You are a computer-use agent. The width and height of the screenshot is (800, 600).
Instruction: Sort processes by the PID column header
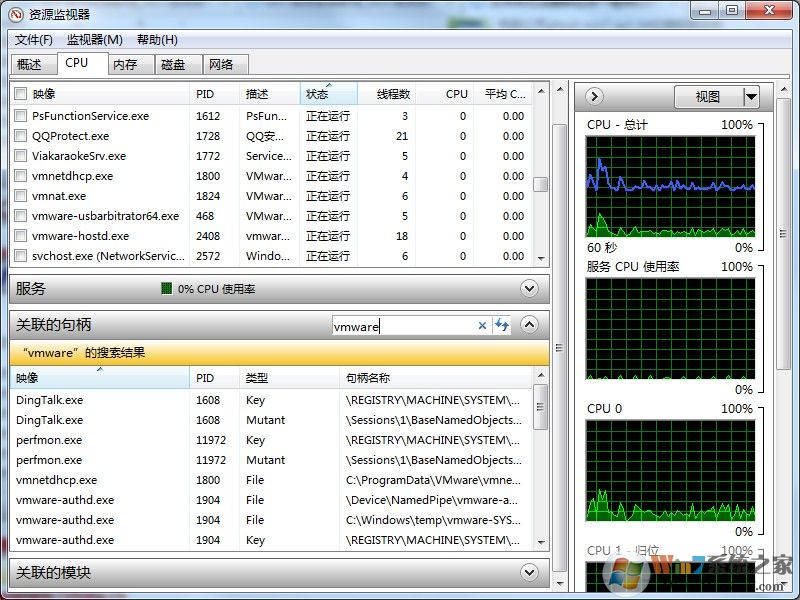pos(205,94)
